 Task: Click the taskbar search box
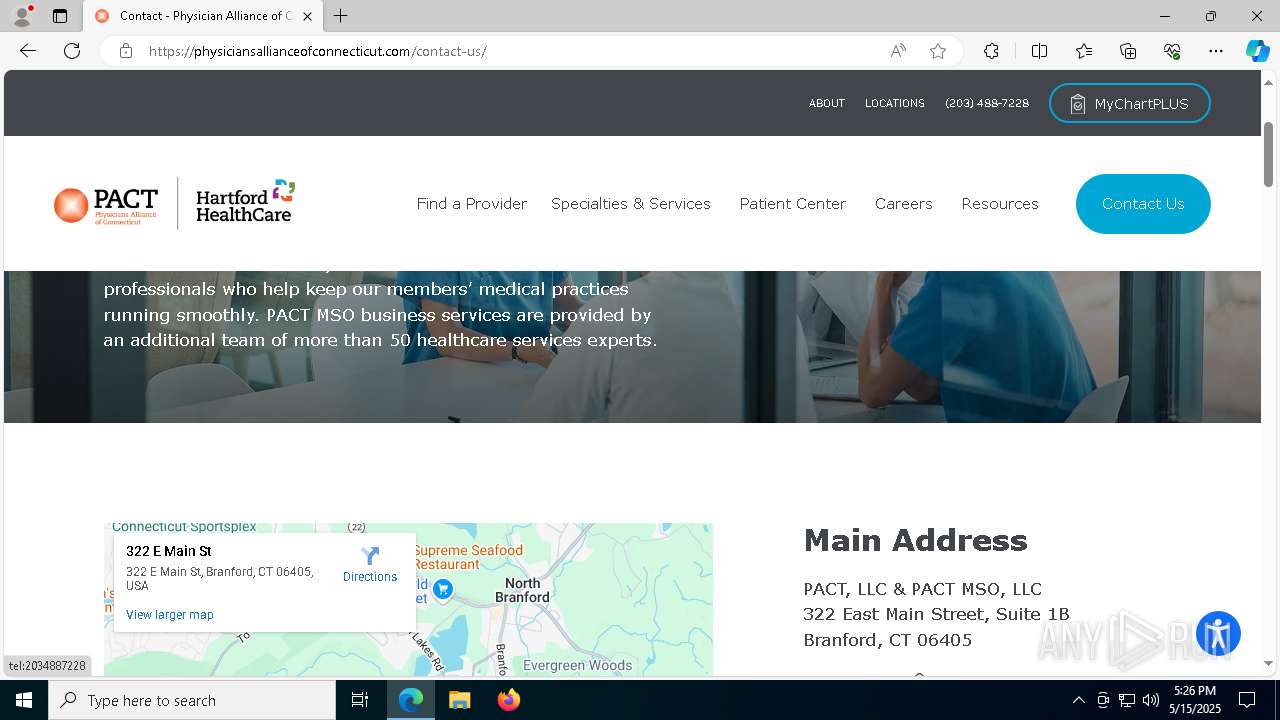(x=192, y=700)
